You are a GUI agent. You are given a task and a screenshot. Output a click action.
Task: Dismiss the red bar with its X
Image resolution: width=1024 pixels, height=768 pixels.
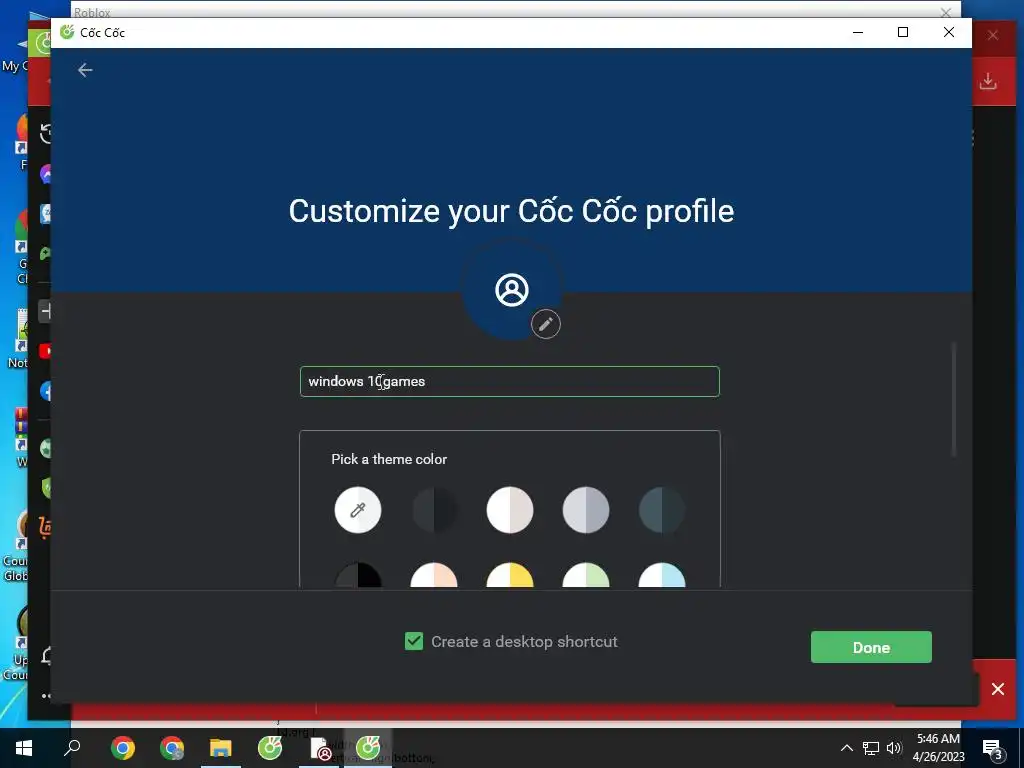point(998,689)
